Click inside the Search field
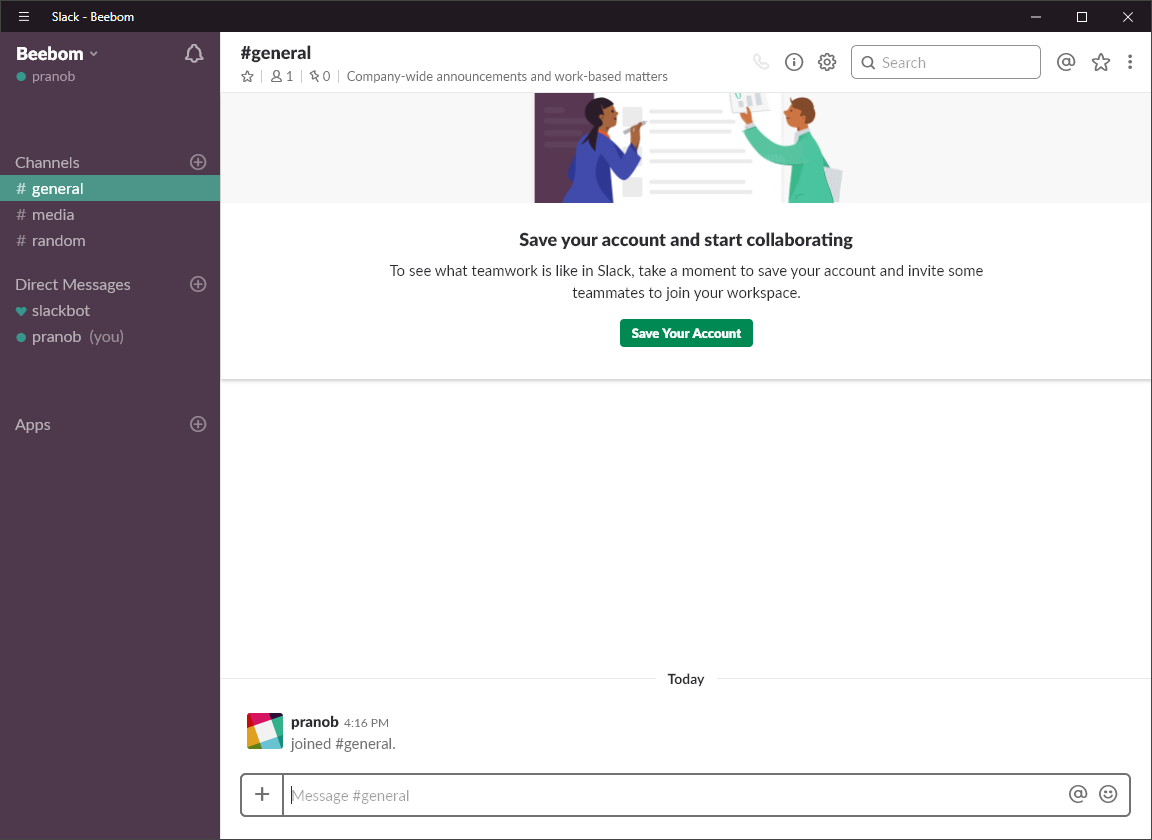 [x=946, y=62]
